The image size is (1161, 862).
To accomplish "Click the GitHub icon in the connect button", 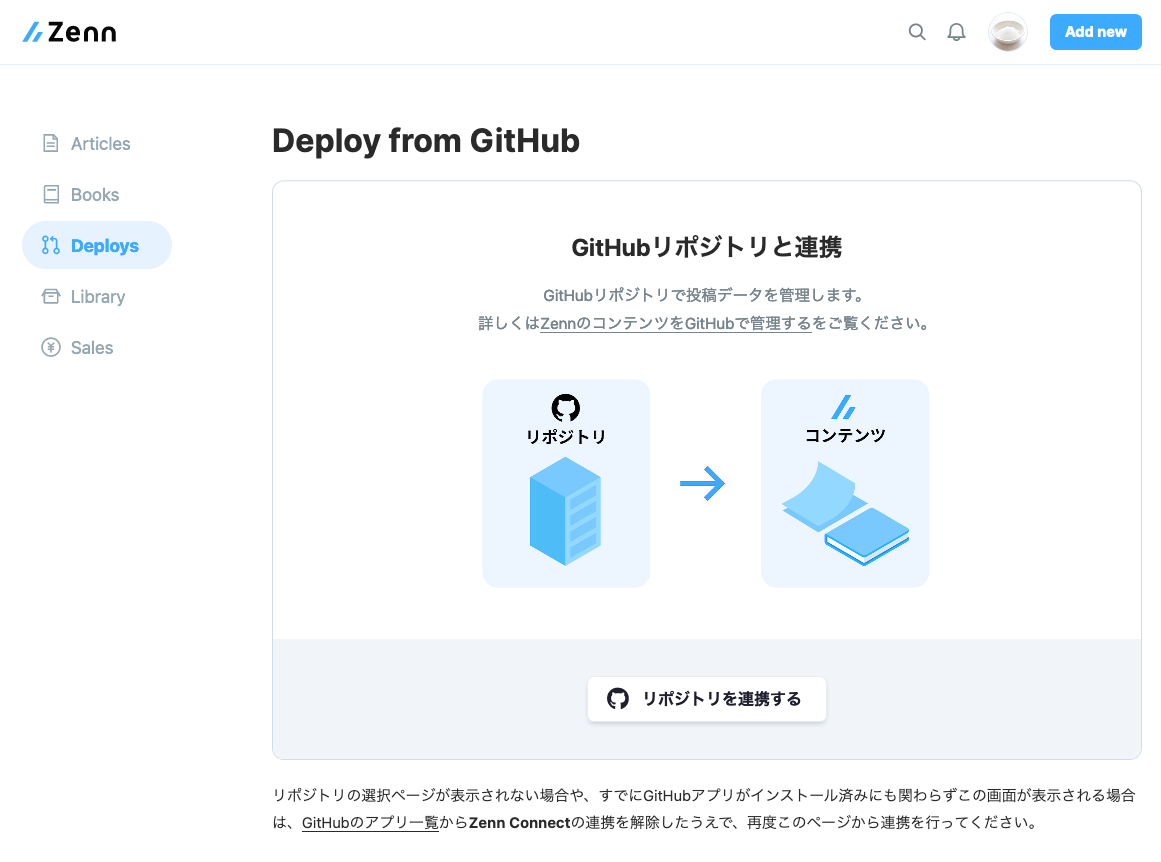I will [x=618, y=698].
